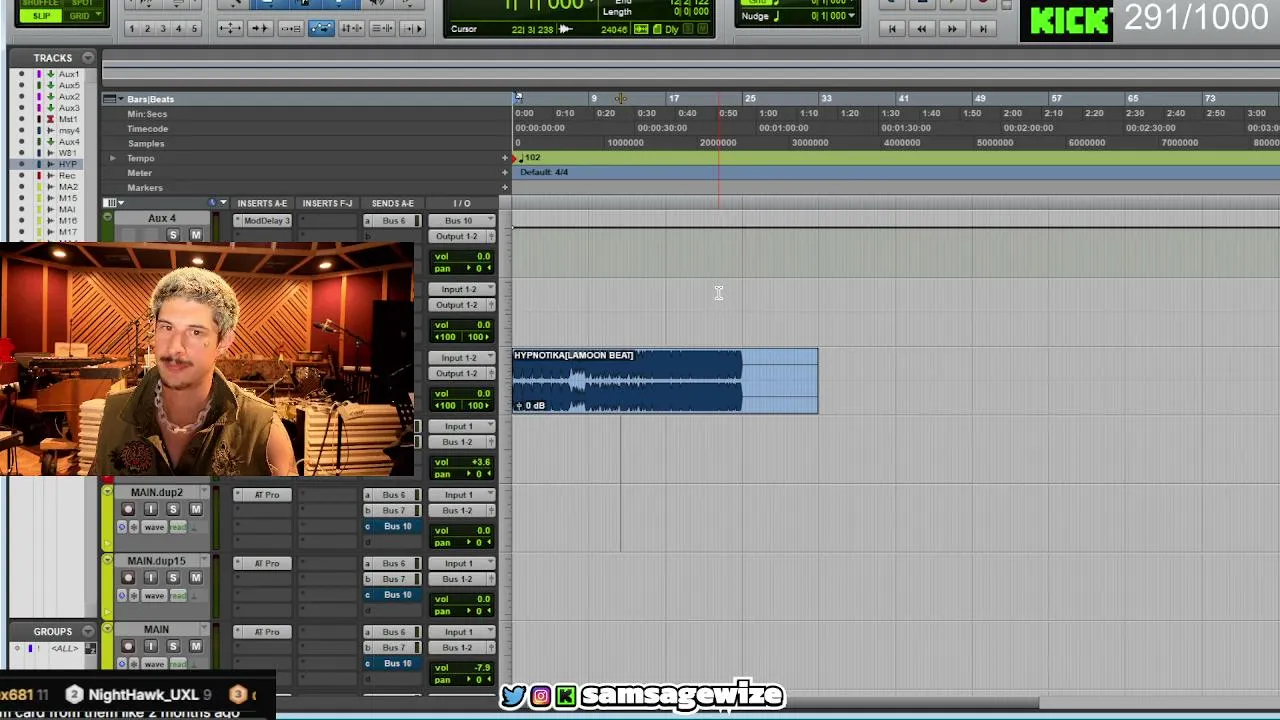Expand the Tempo ruler
Viewport: 1280px width, 720px height.
tap(112, 158)
